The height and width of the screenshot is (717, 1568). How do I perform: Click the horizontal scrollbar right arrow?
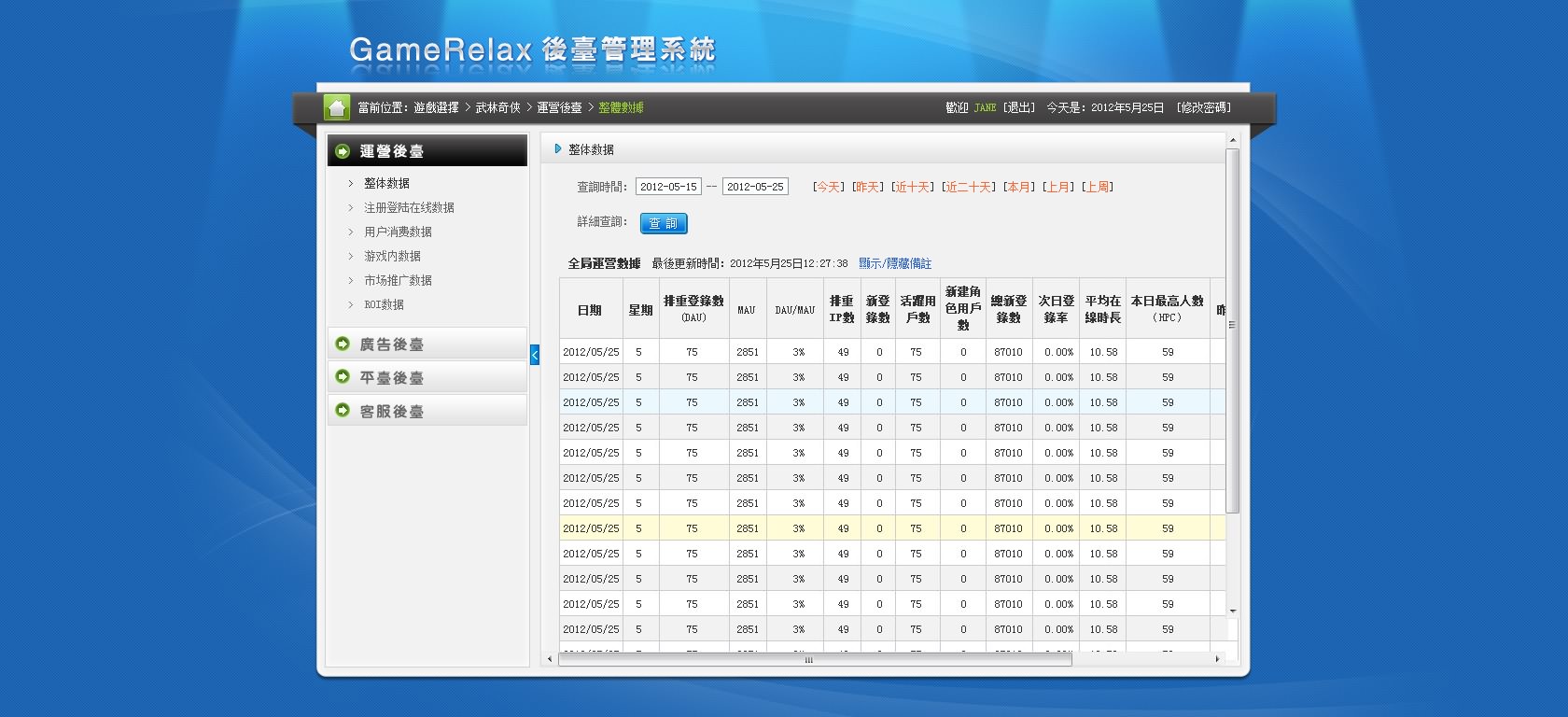pos(1217,659)
